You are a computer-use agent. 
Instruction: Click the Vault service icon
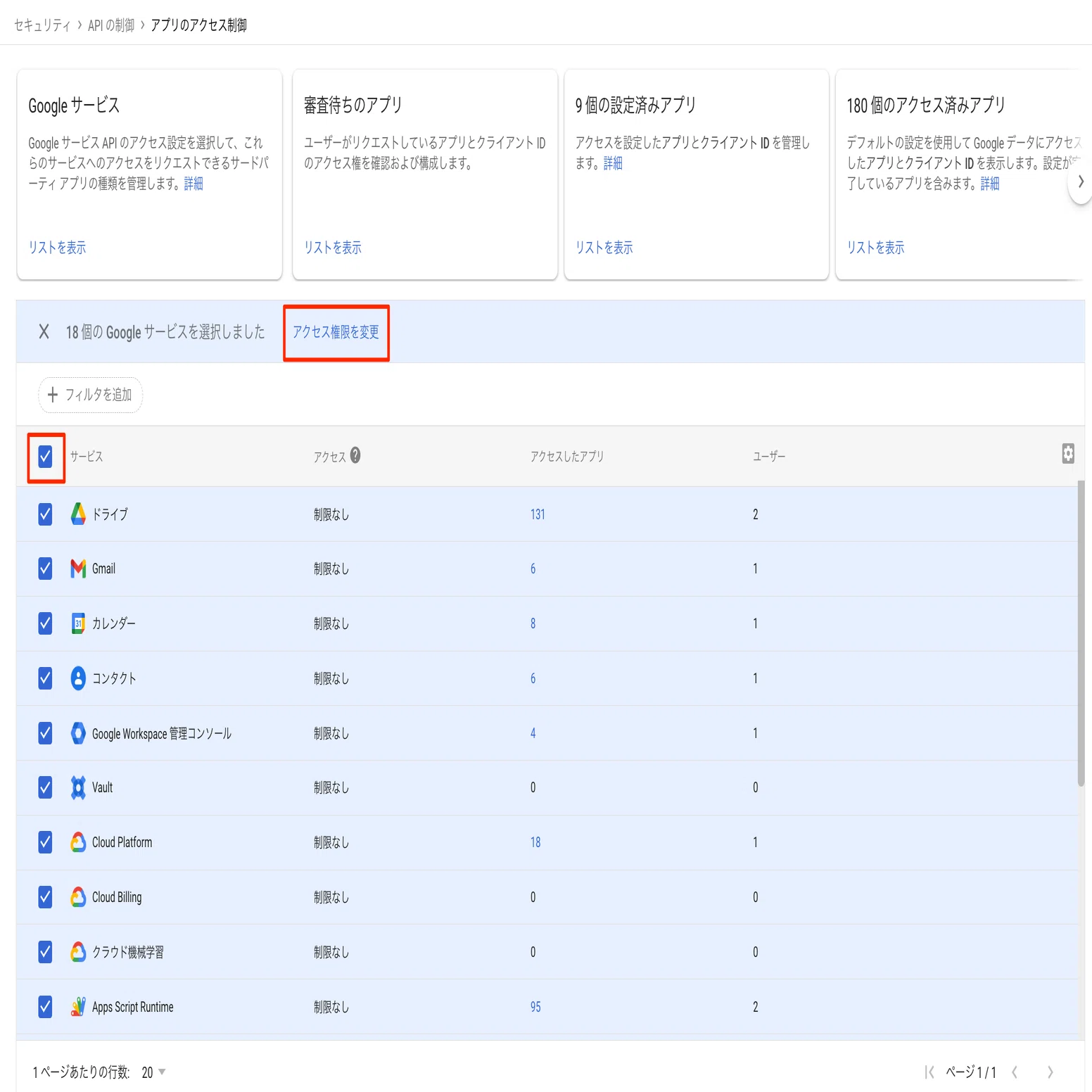point(78,787)
